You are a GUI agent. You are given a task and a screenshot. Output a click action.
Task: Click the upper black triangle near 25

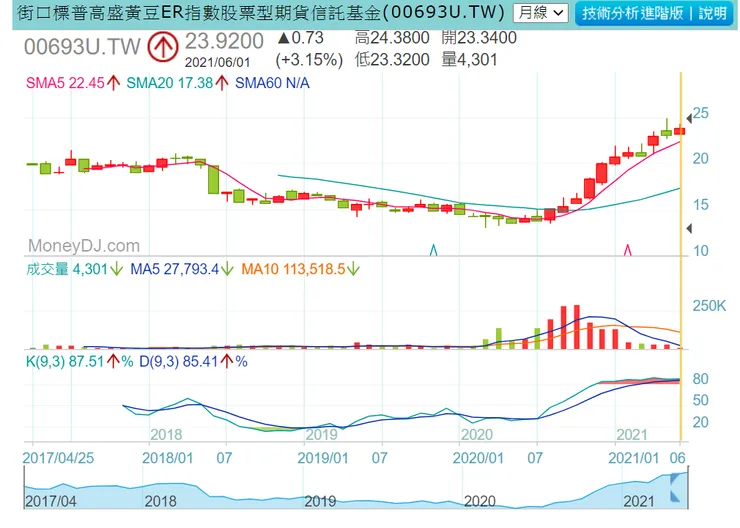(690, 118)
